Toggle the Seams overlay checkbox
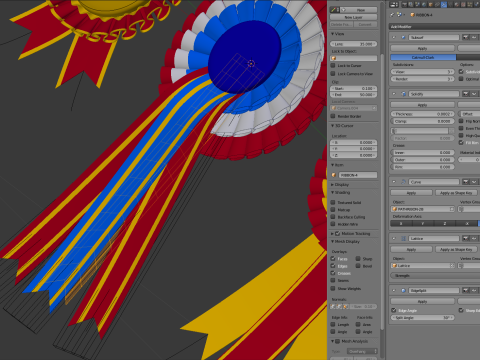This screenshot has width=480, height=360. pos(333,281)
